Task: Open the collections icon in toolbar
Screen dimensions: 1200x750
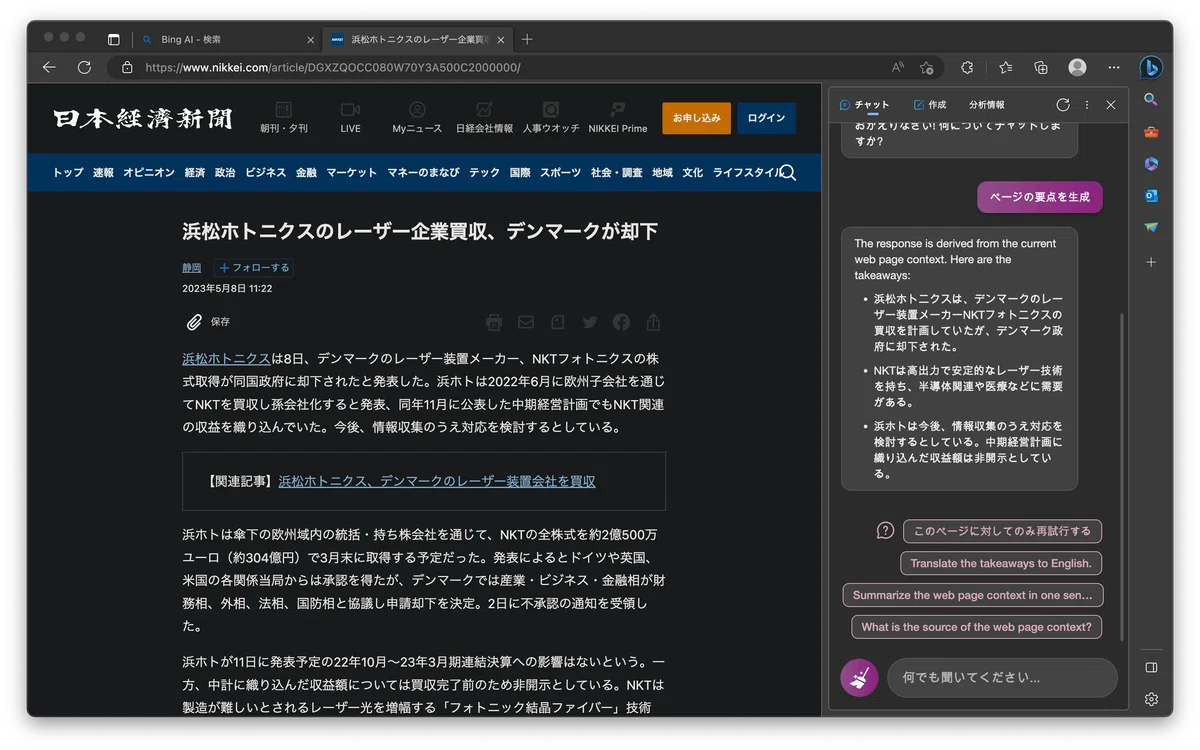Action: (x=1041, y=67)
